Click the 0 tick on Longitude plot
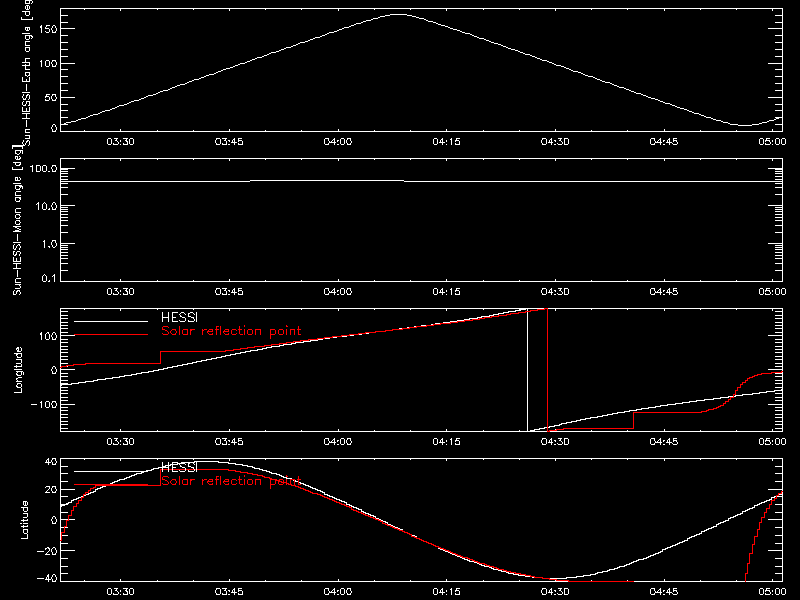This screenshot has height=600, width=800. click(54, 370)
